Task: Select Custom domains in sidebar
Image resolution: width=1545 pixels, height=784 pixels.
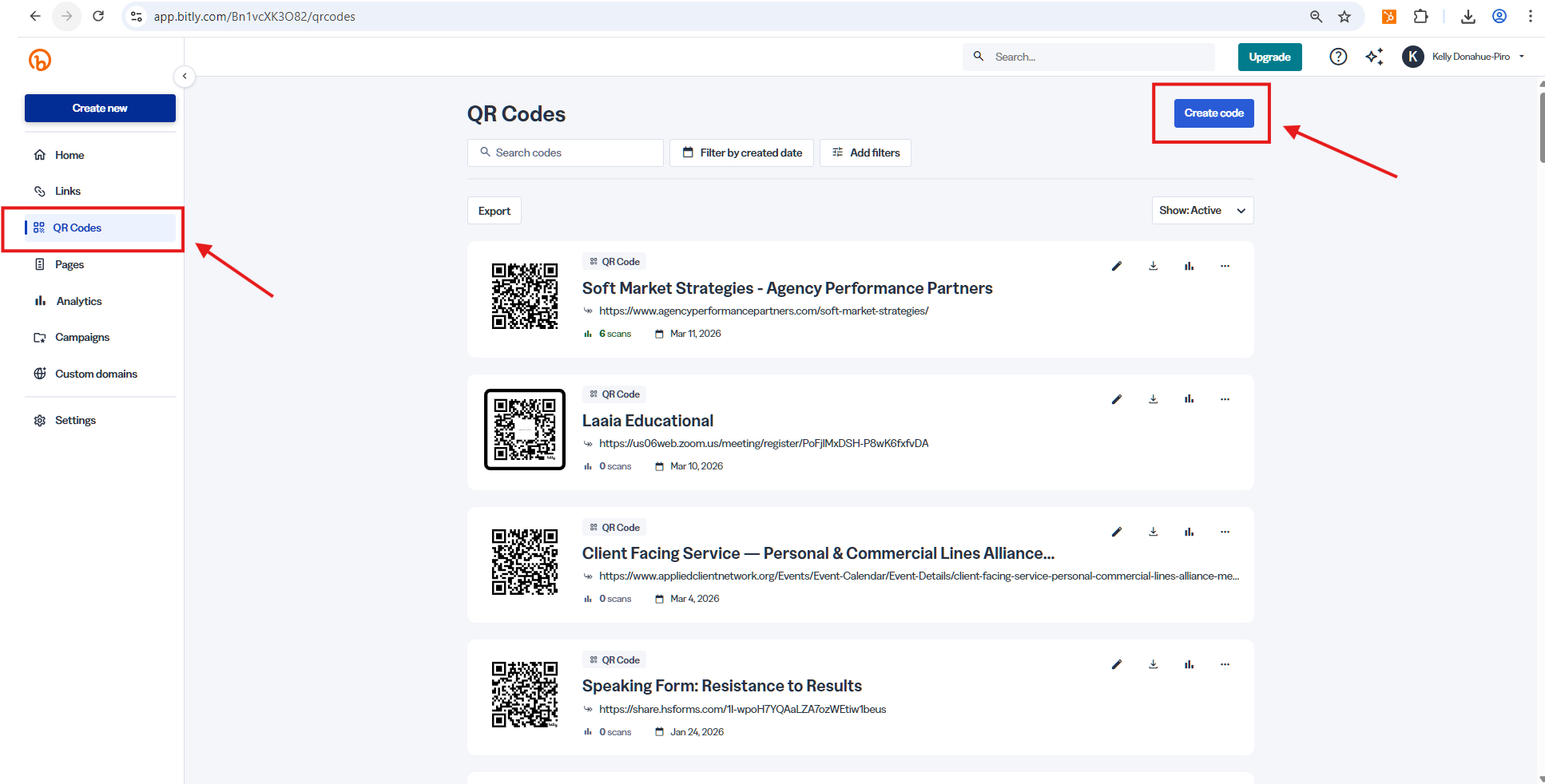Action: 96,374
